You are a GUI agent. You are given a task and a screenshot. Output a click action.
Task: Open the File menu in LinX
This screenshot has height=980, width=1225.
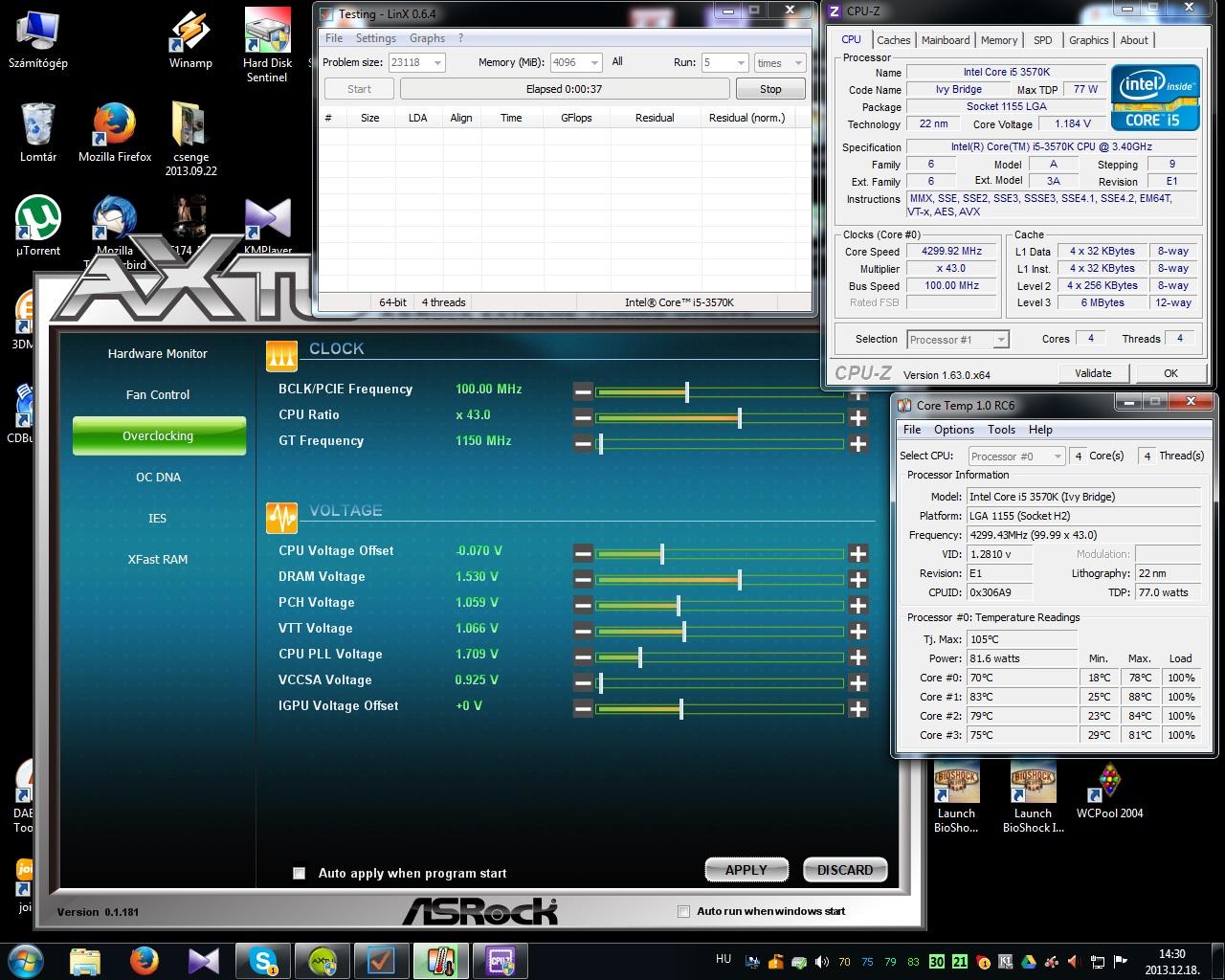coord(334,38)
